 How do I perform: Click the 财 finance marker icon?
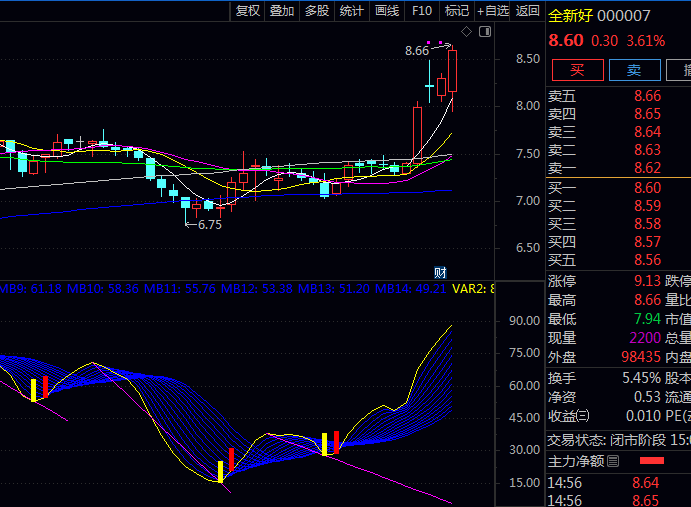439,273
